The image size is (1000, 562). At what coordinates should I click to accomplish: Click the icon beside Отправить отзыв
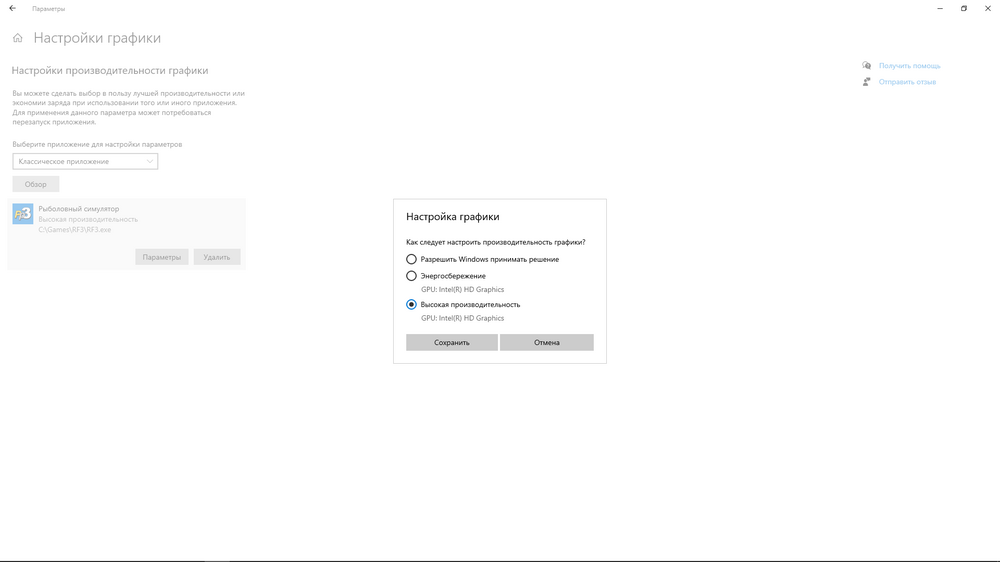click(x=867, y=82)
